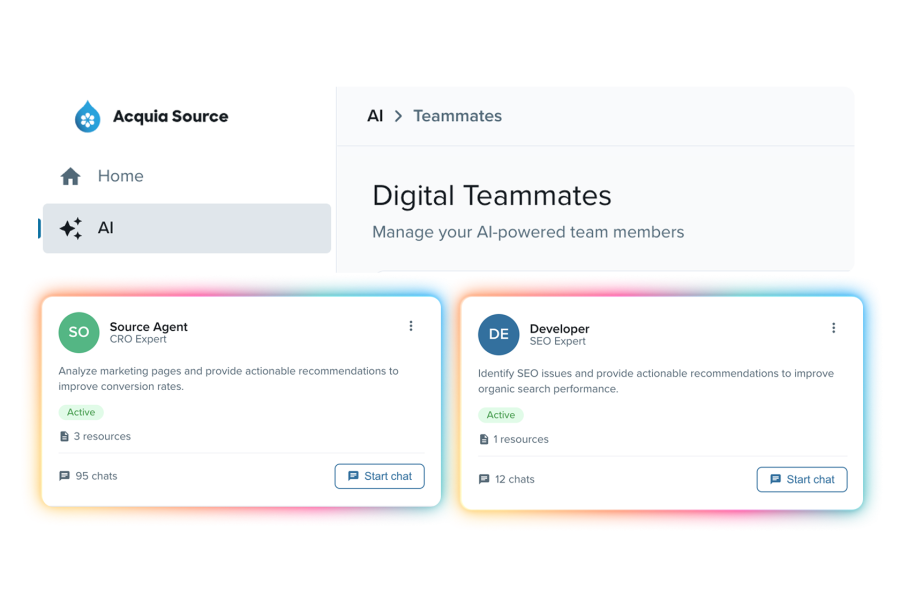Image resolution: width=900 pixels, height=600 pixels.
Task: Click the Home house icon
Action: 70,176
